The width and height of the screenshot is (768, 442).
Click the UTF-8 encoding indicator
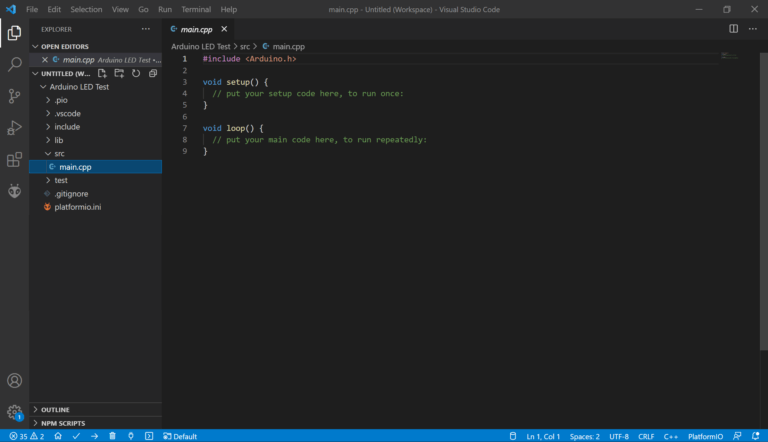point(619,436)
